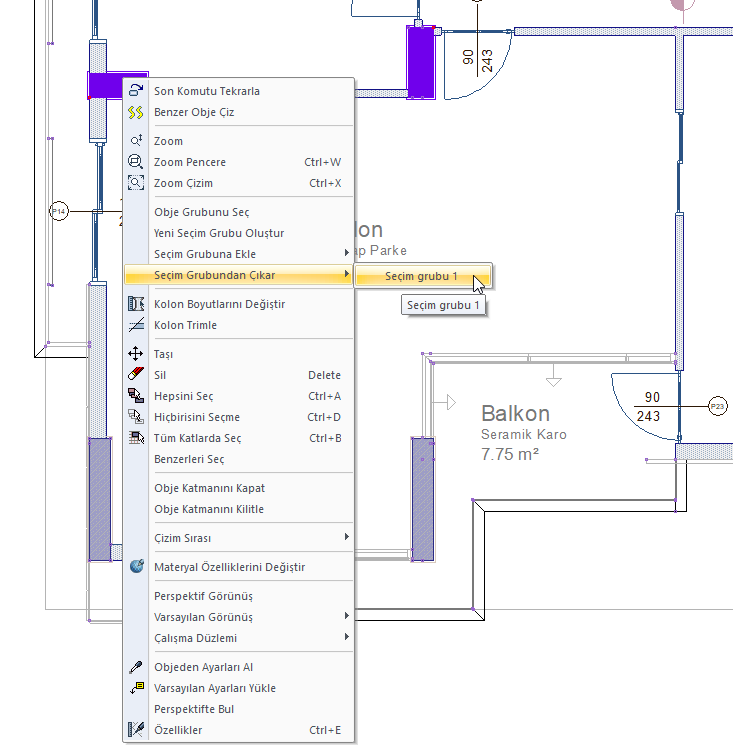Click Perspektif Görünüş in the context menu
The width and height of the screenshot is (733, 750).
click(203, 596)
